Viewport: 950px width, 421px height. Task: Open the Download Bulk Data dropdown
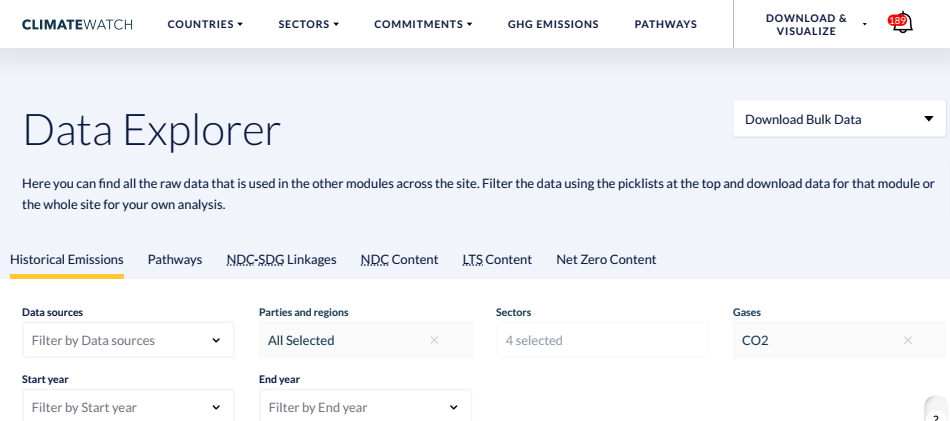[839, 119]
